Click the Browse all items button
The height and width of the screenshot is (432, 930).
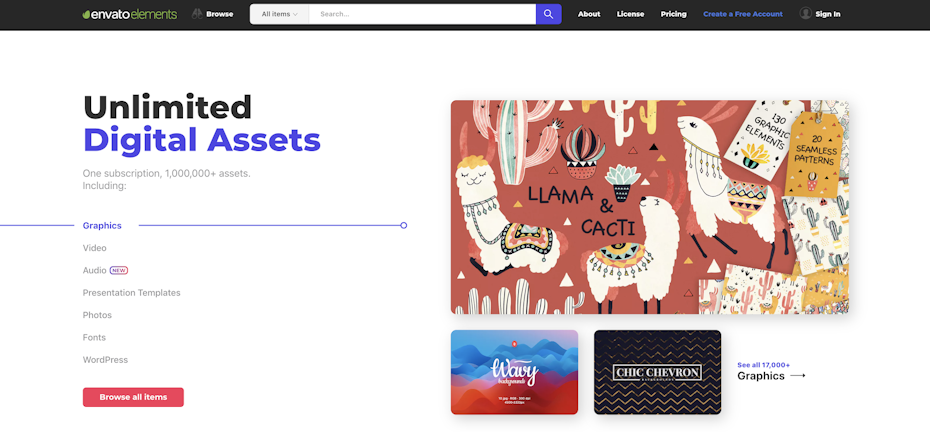click(133, 397)
